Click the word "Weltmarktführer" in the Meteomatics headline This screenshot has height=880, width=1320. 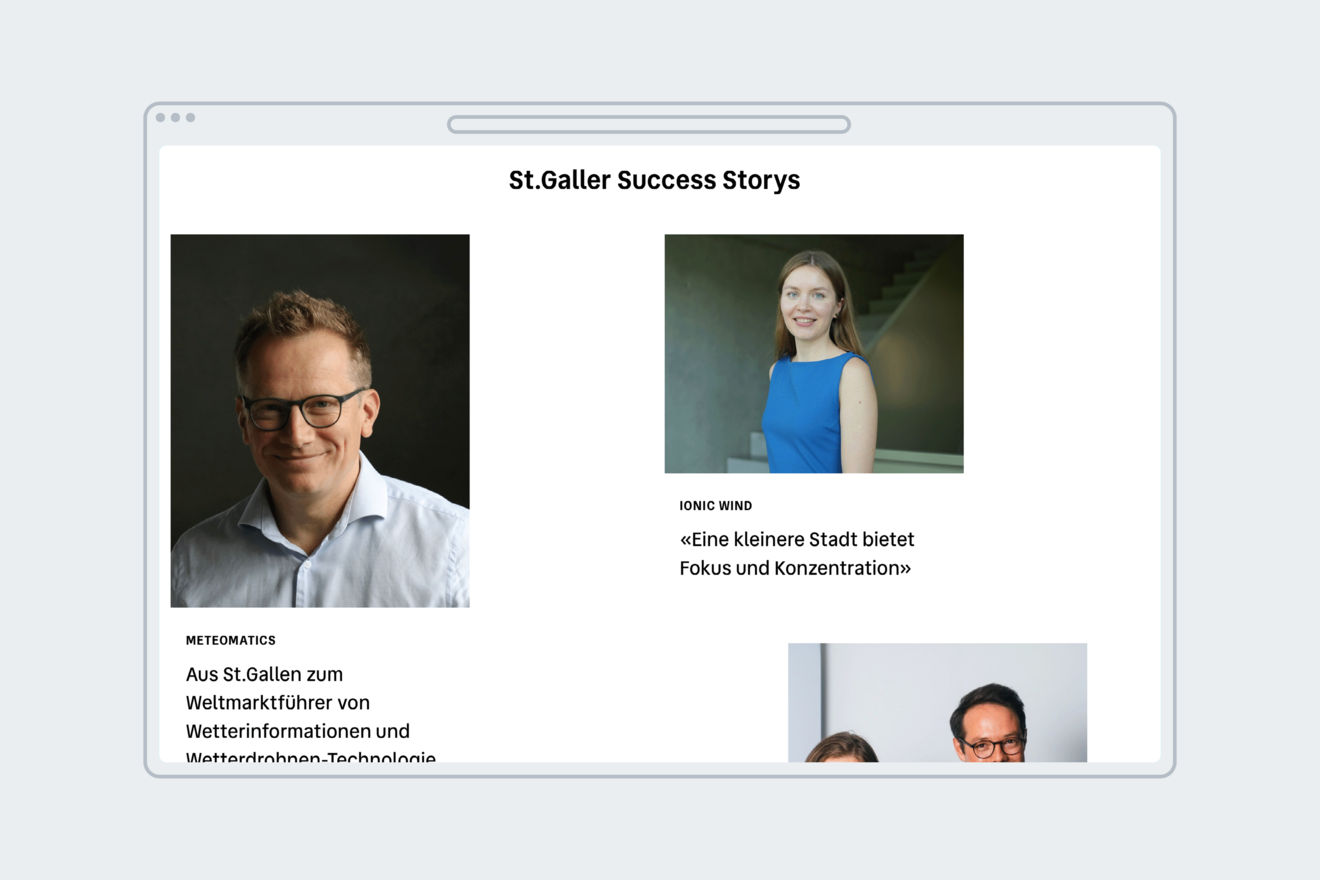278,702
